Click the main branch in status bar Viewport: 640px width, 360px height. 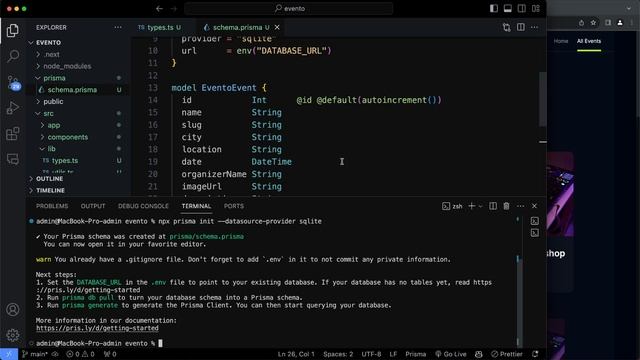coord(36,354)
